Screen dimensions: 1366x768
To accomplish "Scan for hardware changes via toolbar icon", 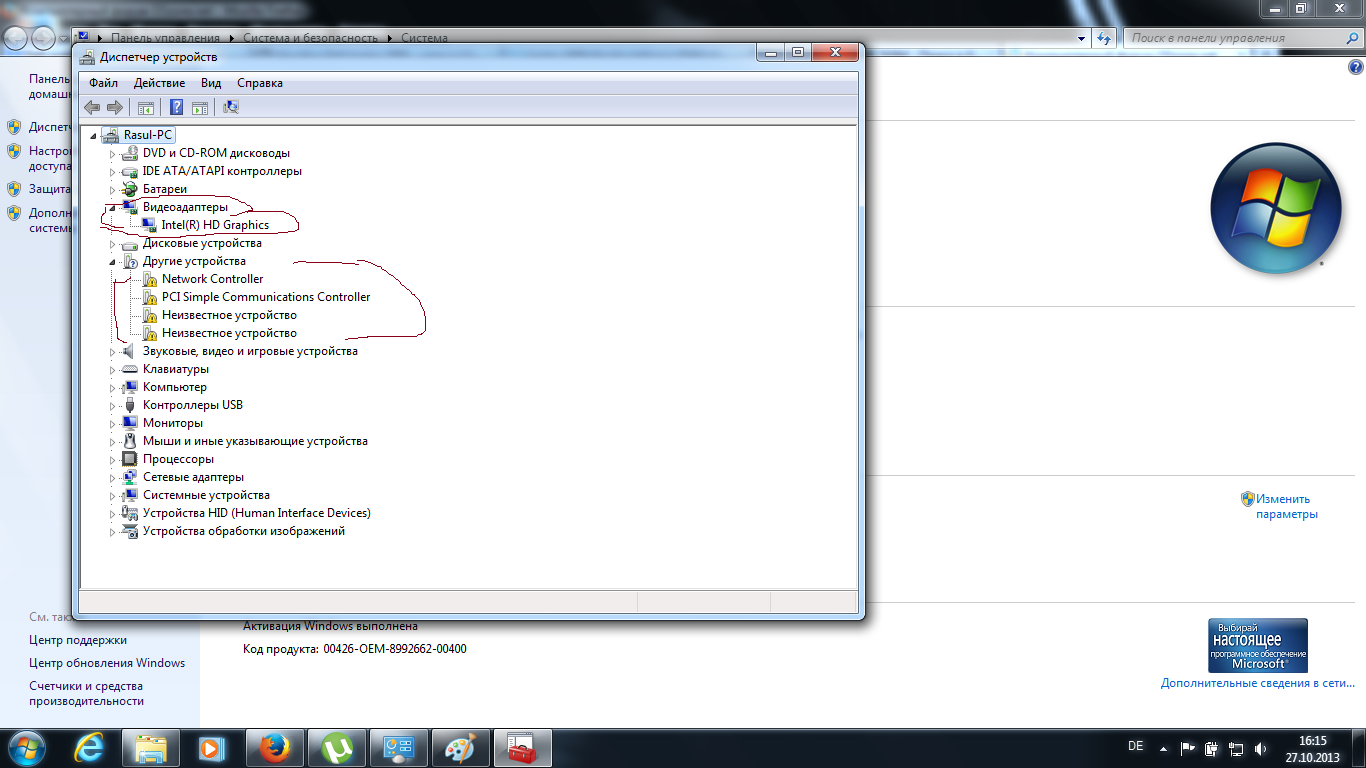I will (x=231, y=107).
